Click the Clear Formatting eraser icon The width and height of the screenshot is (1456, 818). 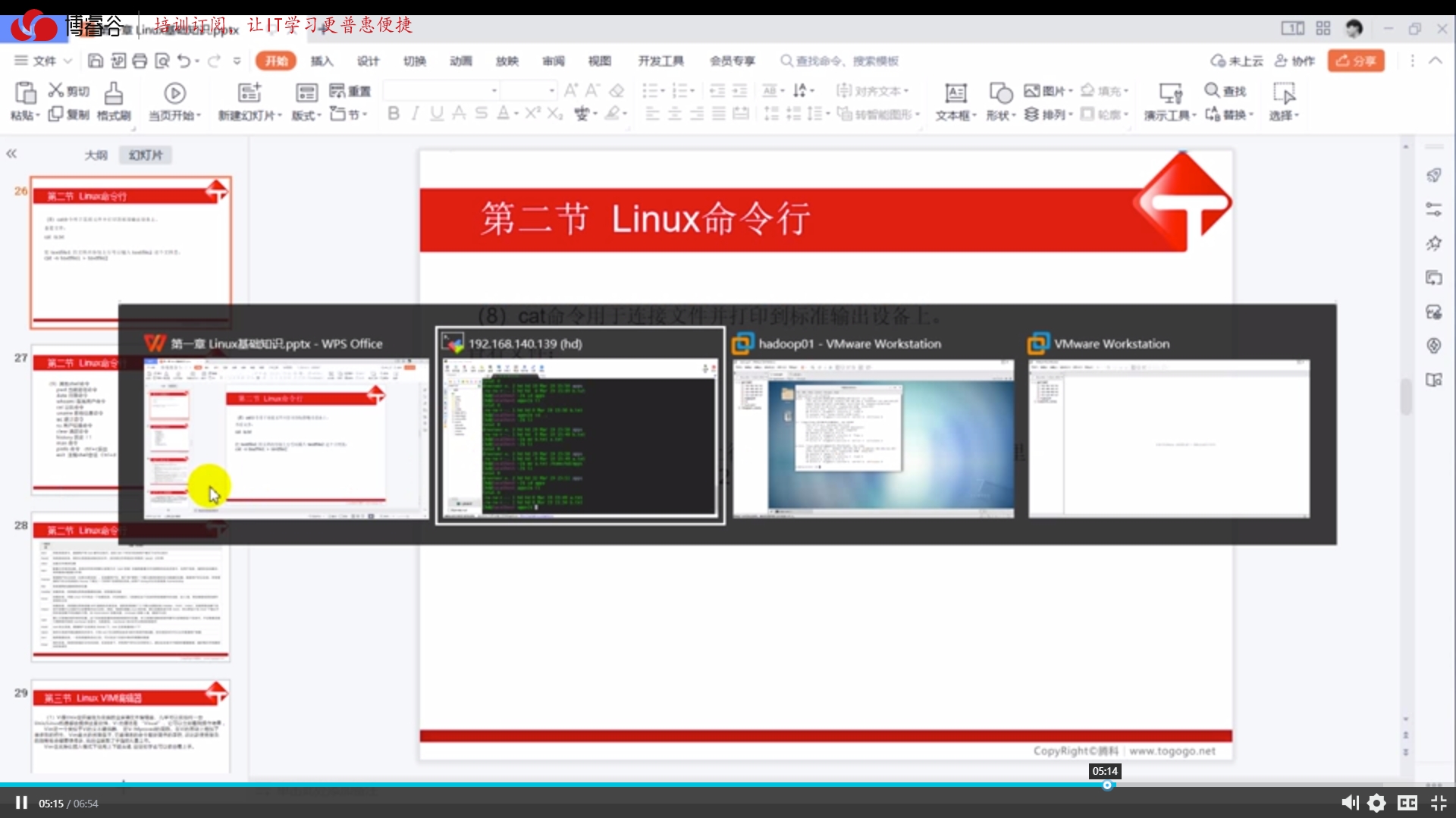tap(617, 91)
